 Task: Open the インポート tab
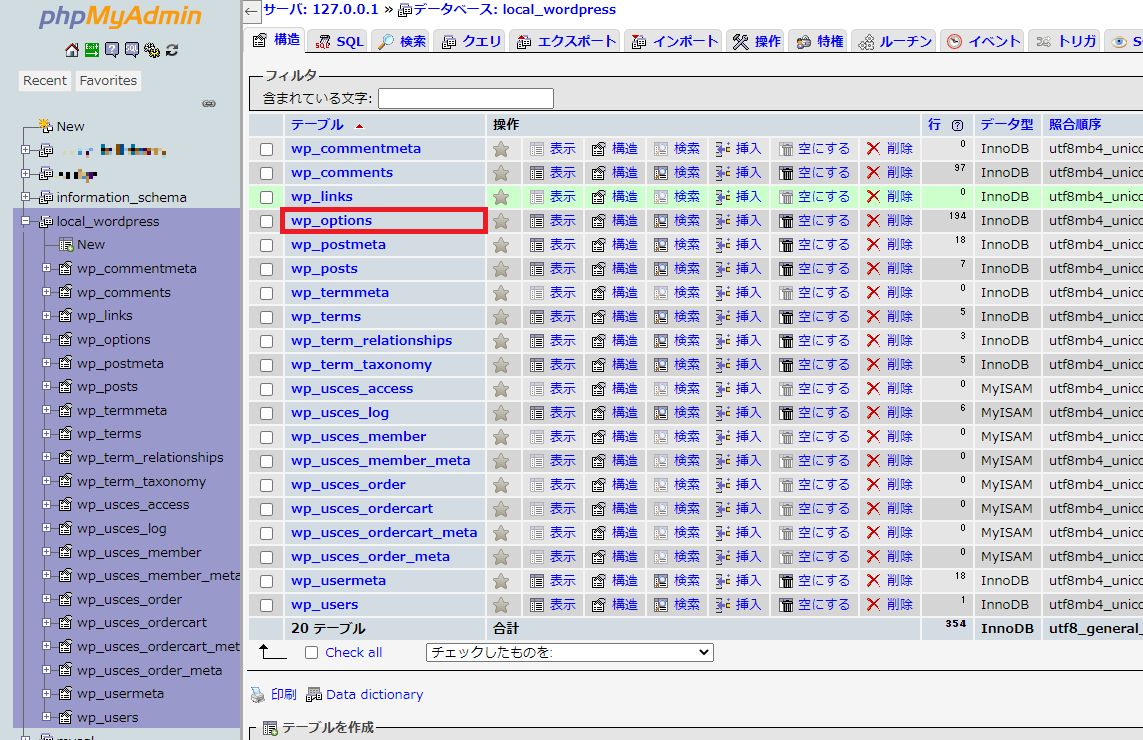(x=674, y=41)
